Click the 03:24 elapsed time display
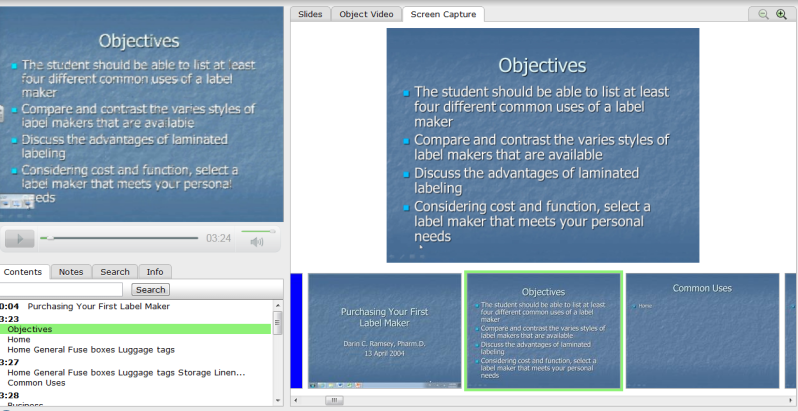Image resolution: width=798 pixels, height=411 pixels. tap(218, 238)
